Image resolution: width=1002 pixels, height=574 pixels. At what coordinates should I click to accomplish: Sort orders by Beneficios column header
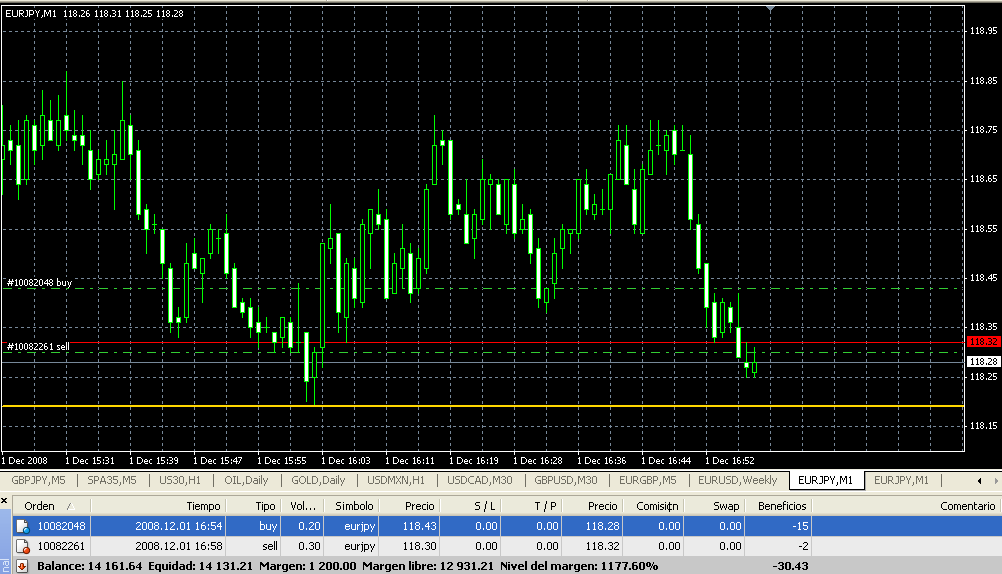pyautogui.click(x=781, y=506)
